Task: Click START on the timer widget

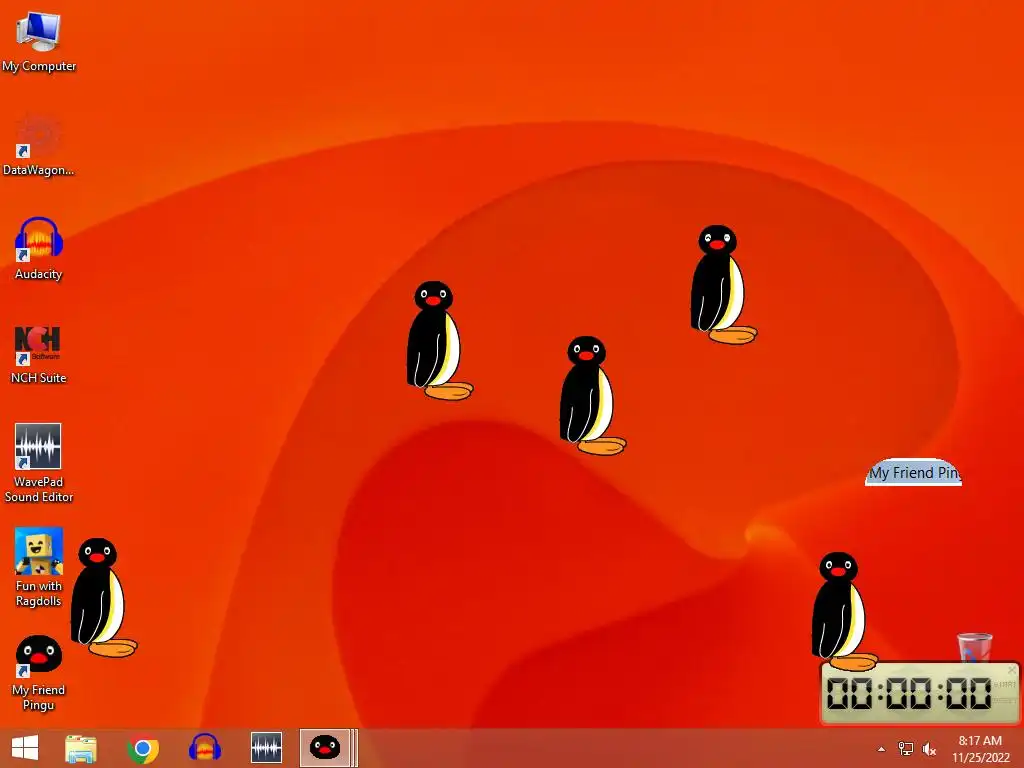Action: pos(1004,684)
